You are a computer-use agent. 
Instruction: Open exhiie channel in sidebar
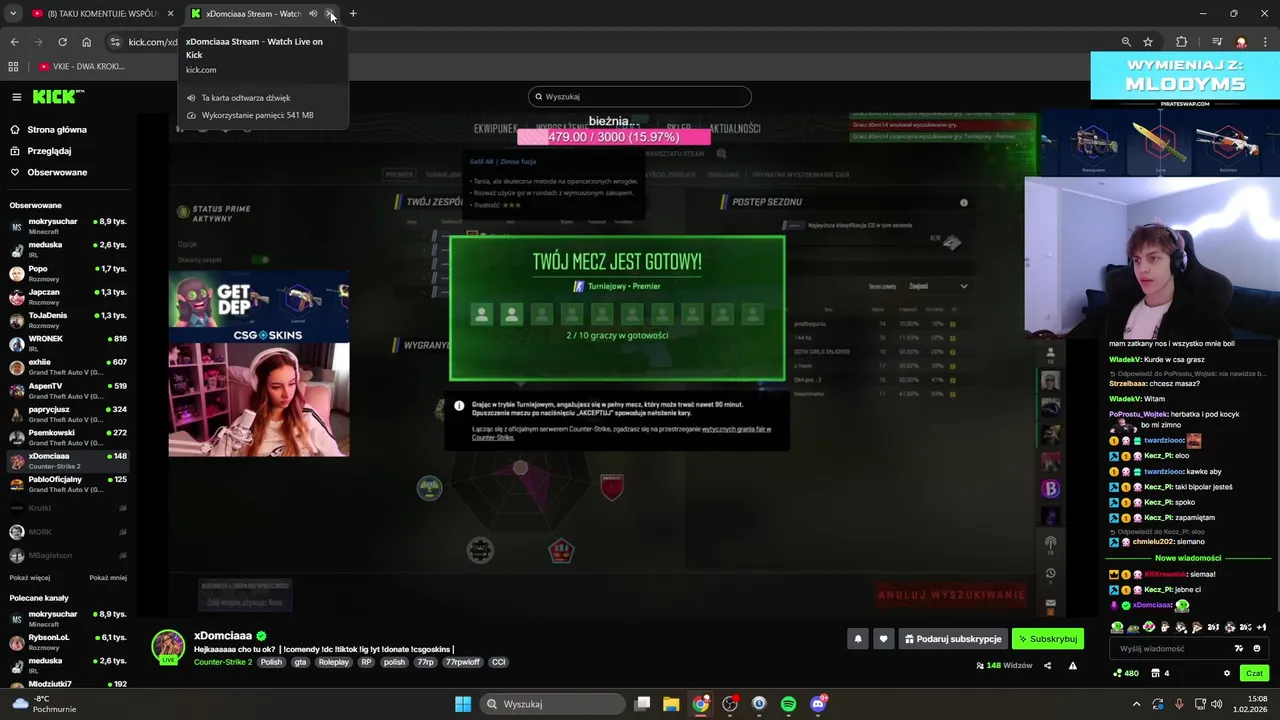pyautogui.click(x=67, y=366)
